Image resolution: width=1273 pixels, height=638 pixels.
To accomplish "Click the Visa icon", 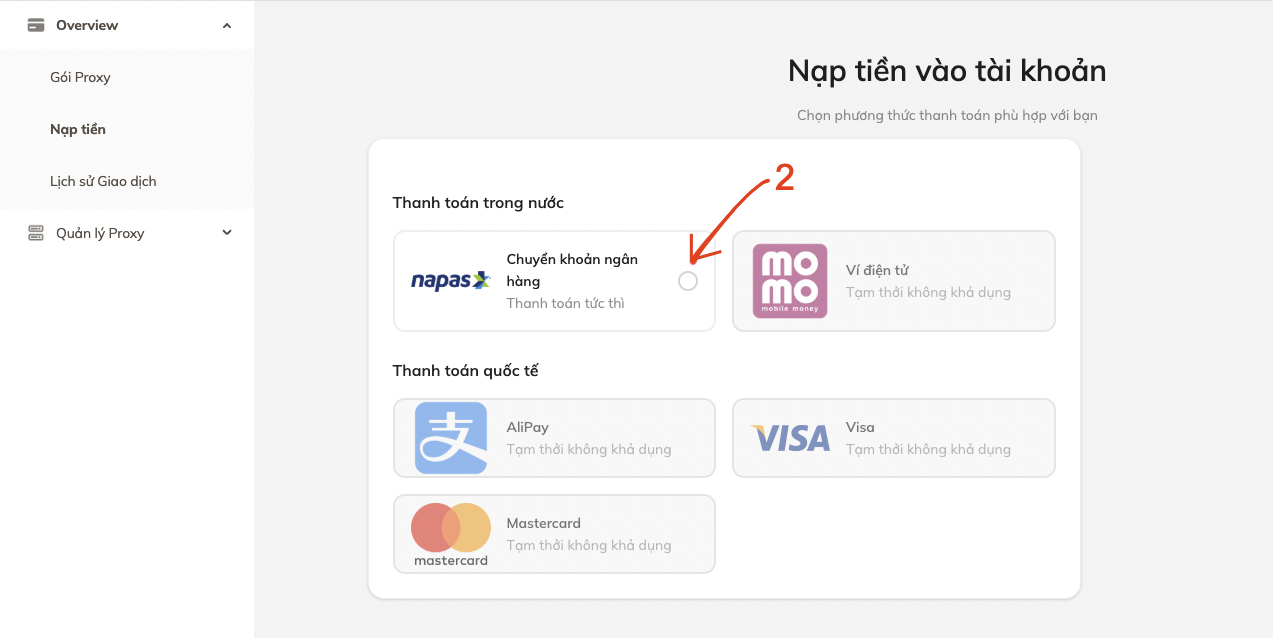I will (x=789, y=438).
